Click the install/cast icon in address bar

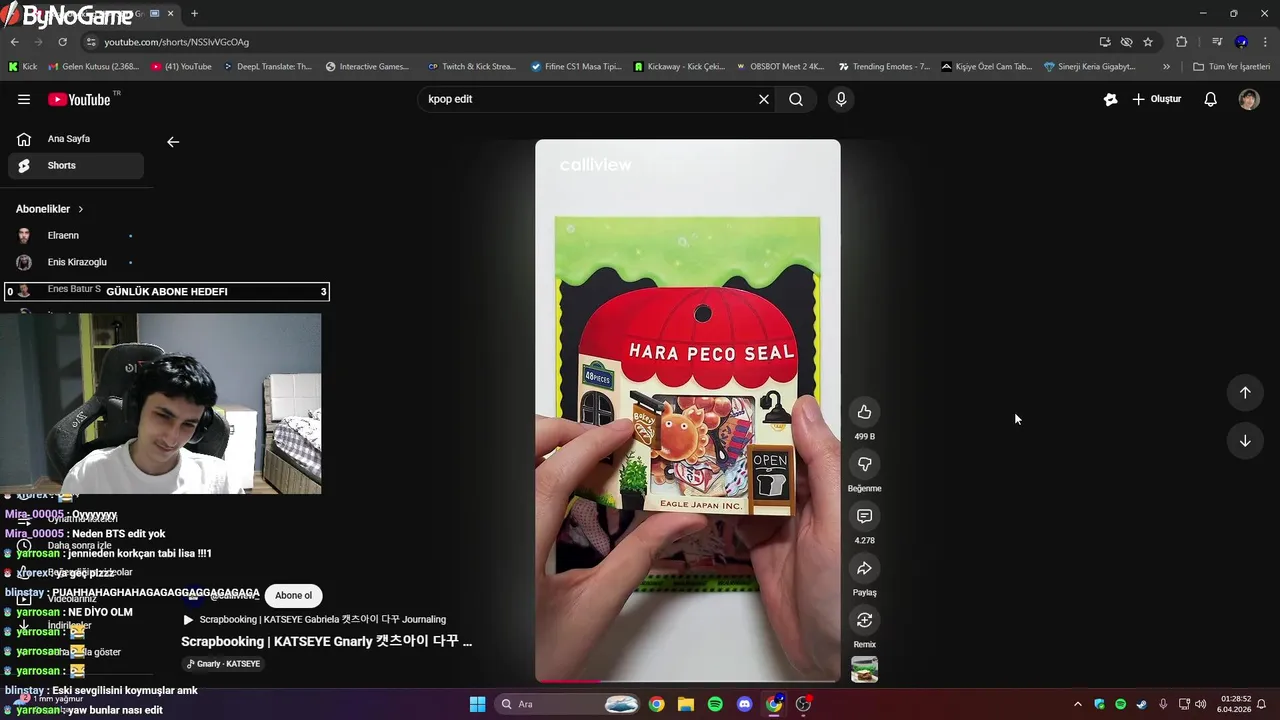(1105, 42)
